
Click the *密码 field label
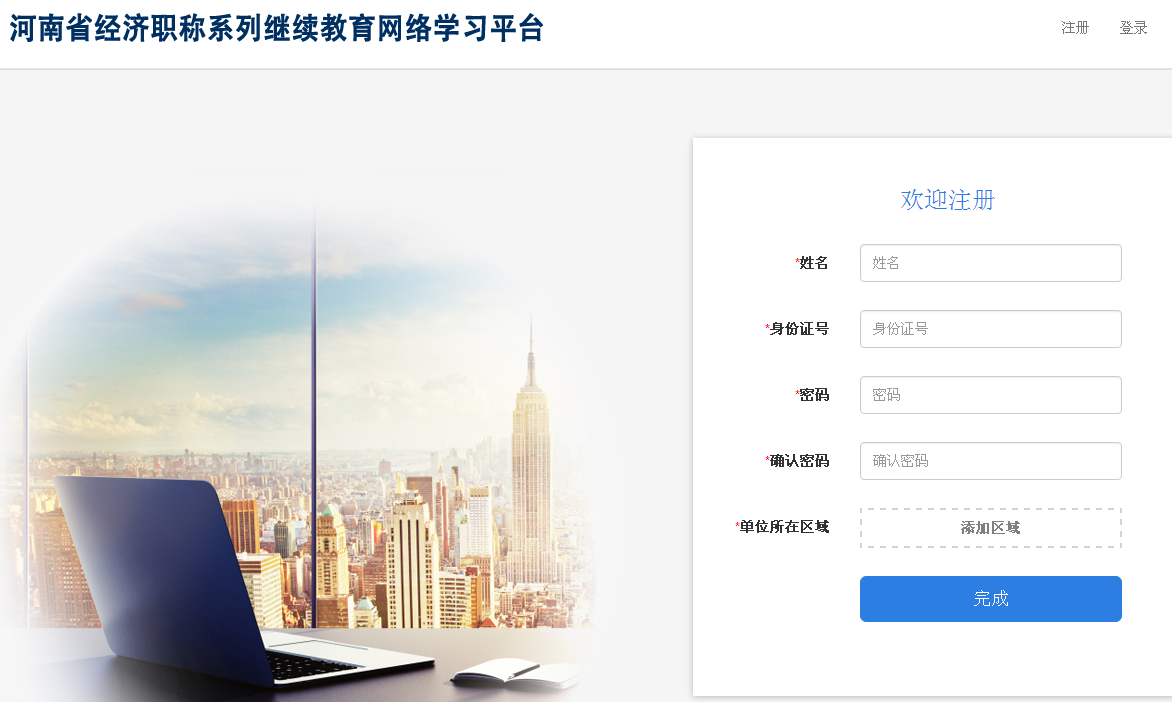pos(812,395)
